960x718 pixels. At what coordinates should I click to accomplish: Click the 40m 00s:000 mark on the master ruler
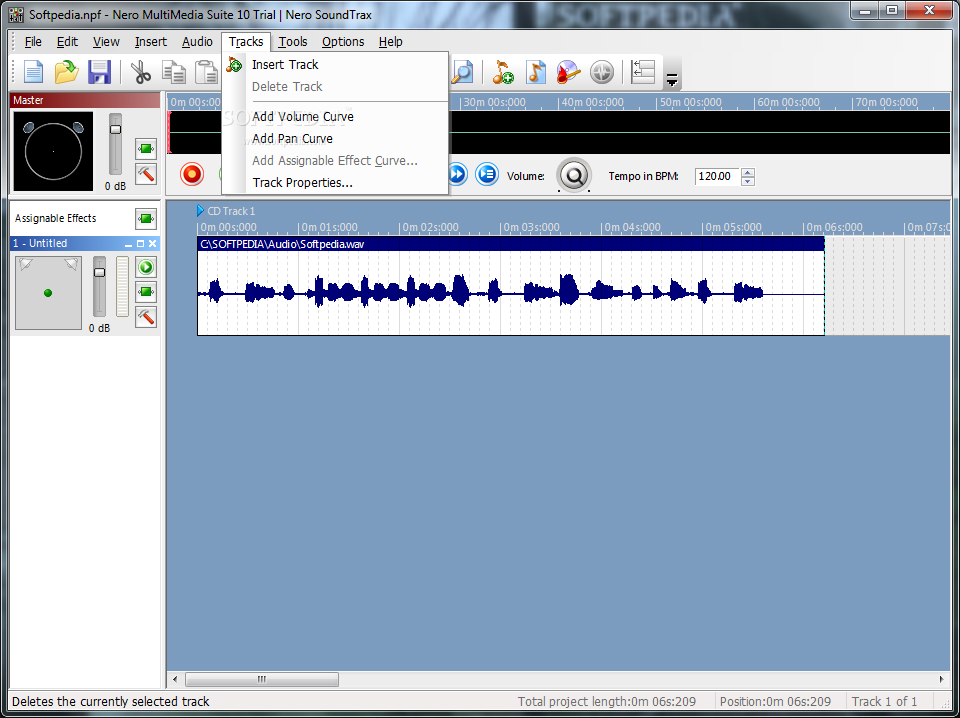(592, 102)
